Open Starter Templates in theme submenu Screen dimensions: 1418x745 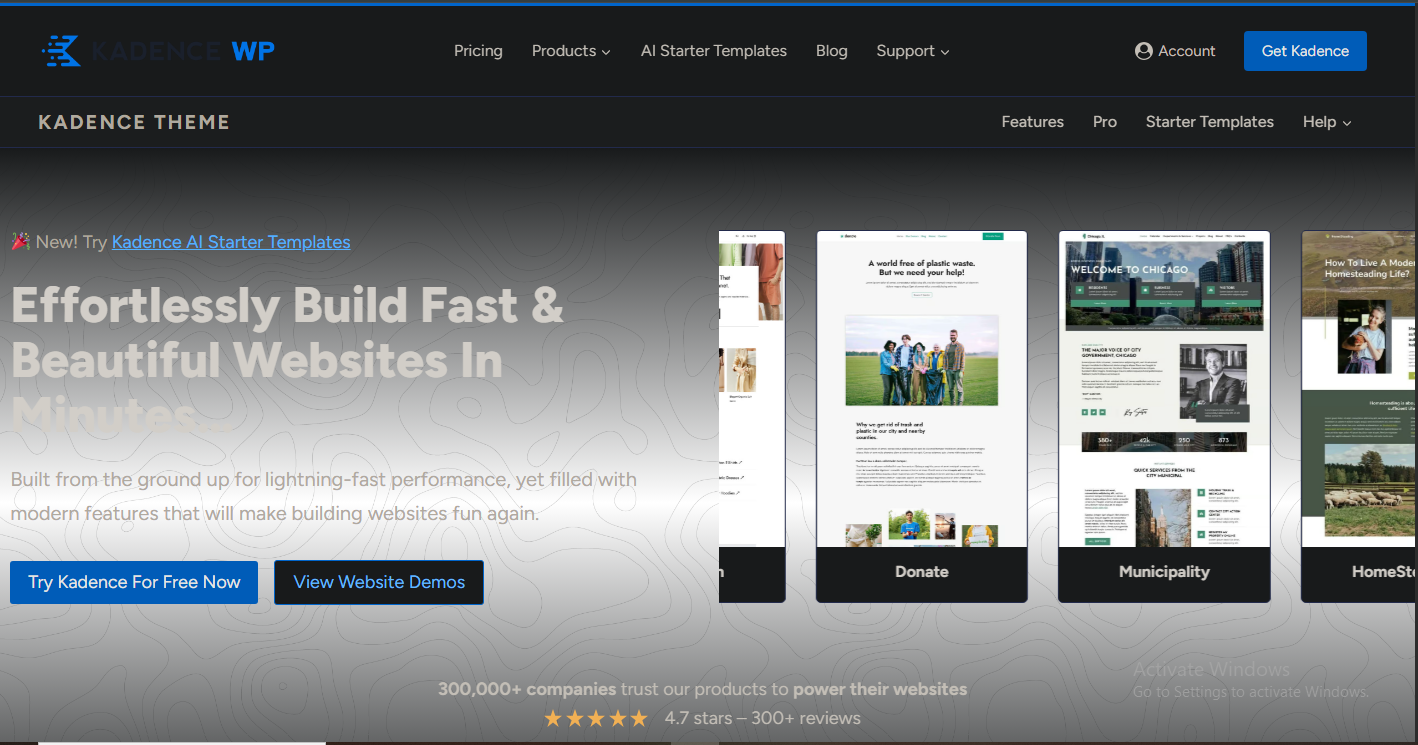1210,122
